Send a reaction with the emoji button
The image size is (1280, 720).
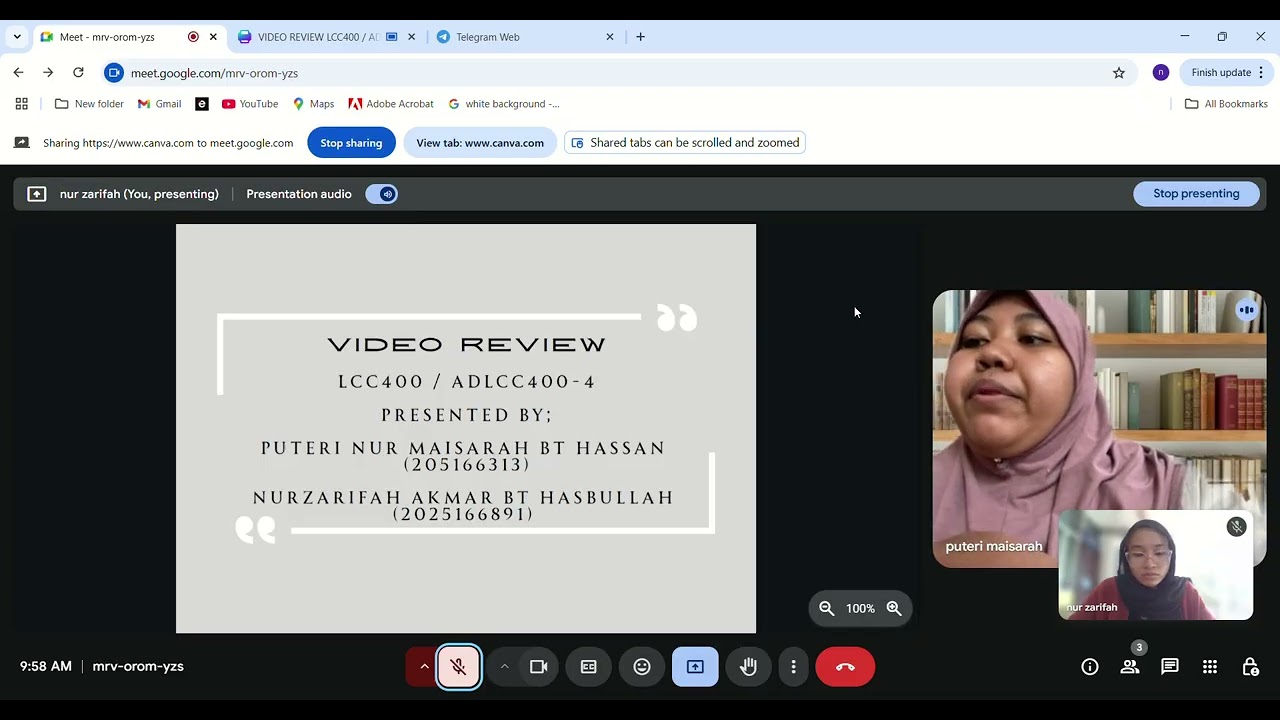pos(642,667)
